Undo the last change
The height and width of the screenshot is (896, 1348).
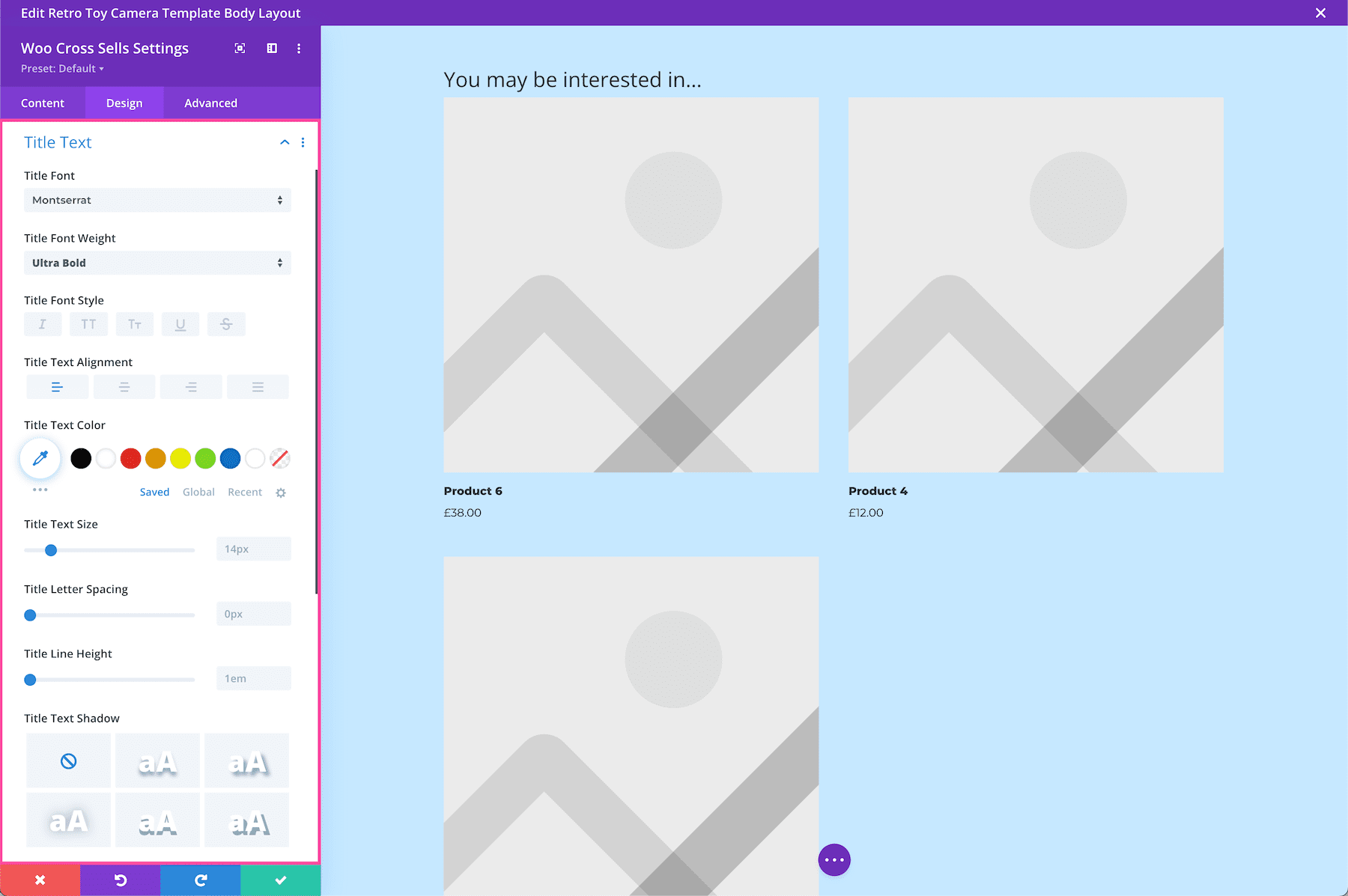coord(120,880)
